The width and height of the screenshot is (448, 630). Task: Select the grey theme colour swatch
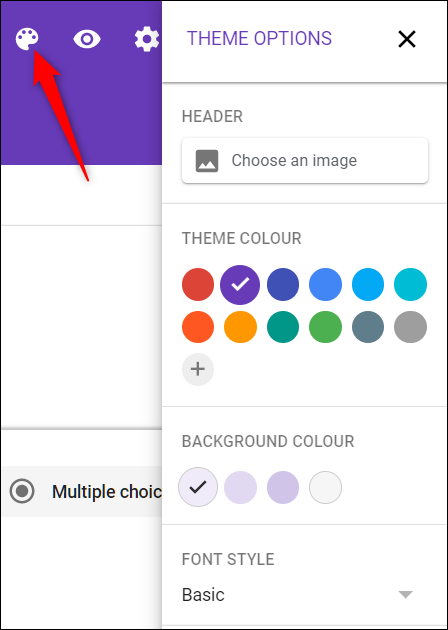pyautogui.click(x=410, y=327)
